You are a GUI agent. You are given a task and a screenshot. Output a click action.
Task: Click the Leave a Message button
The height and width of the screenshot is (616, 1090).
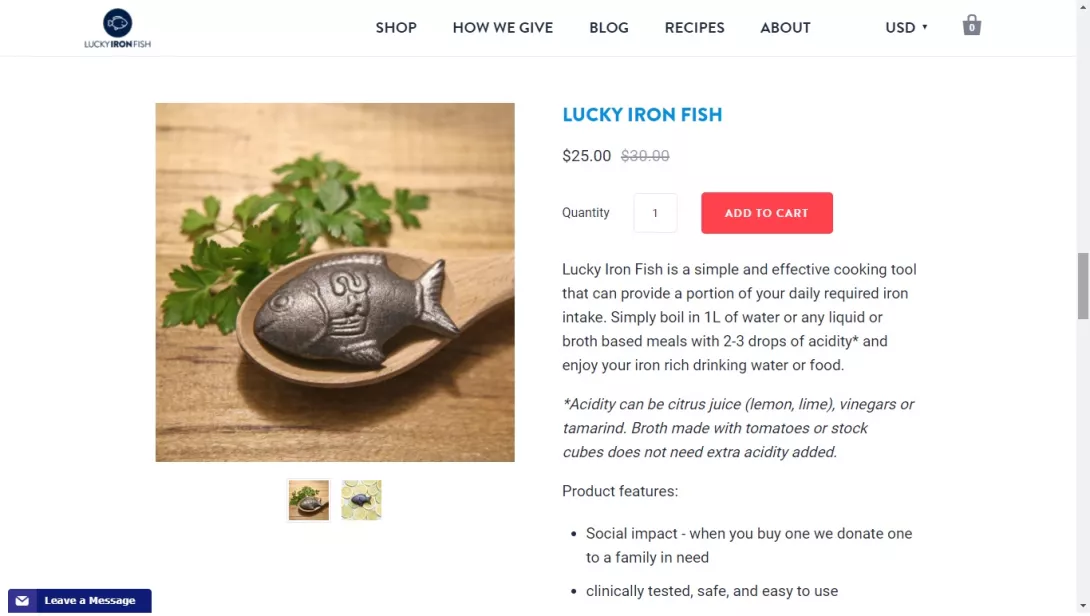80,601
